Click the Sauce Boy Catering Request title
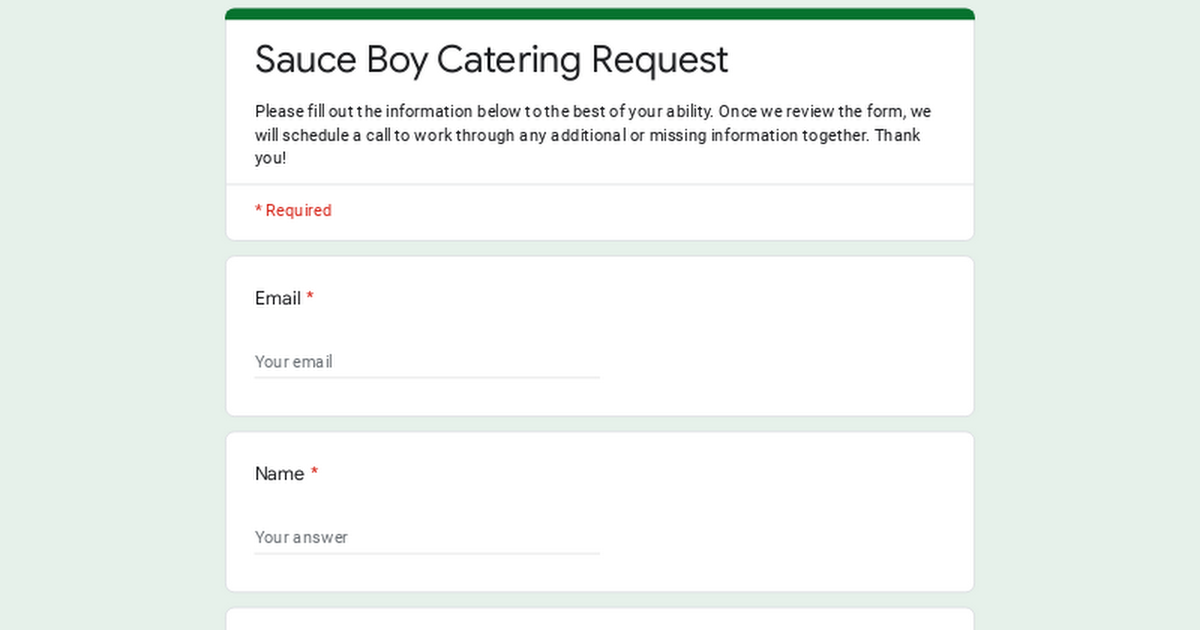This screenshot has height=630, width=1200. [x=491, y=60]
